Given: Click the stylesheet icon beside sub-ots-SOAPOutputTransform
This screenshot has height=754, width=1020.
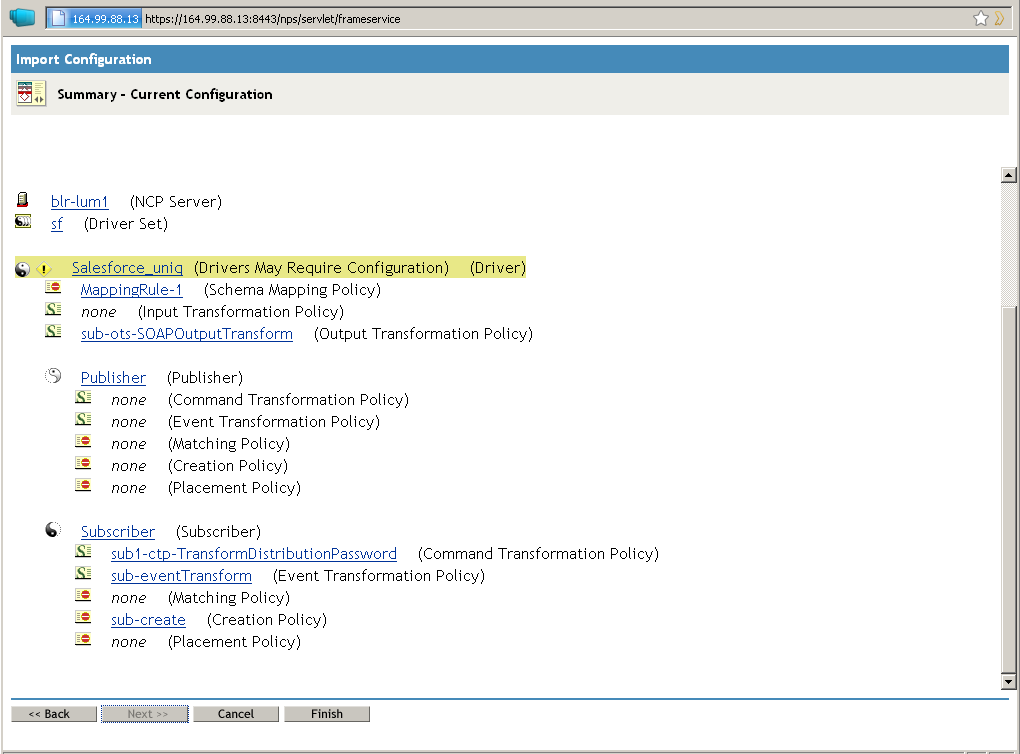Looking at the screenshot, I should point(53,332).
